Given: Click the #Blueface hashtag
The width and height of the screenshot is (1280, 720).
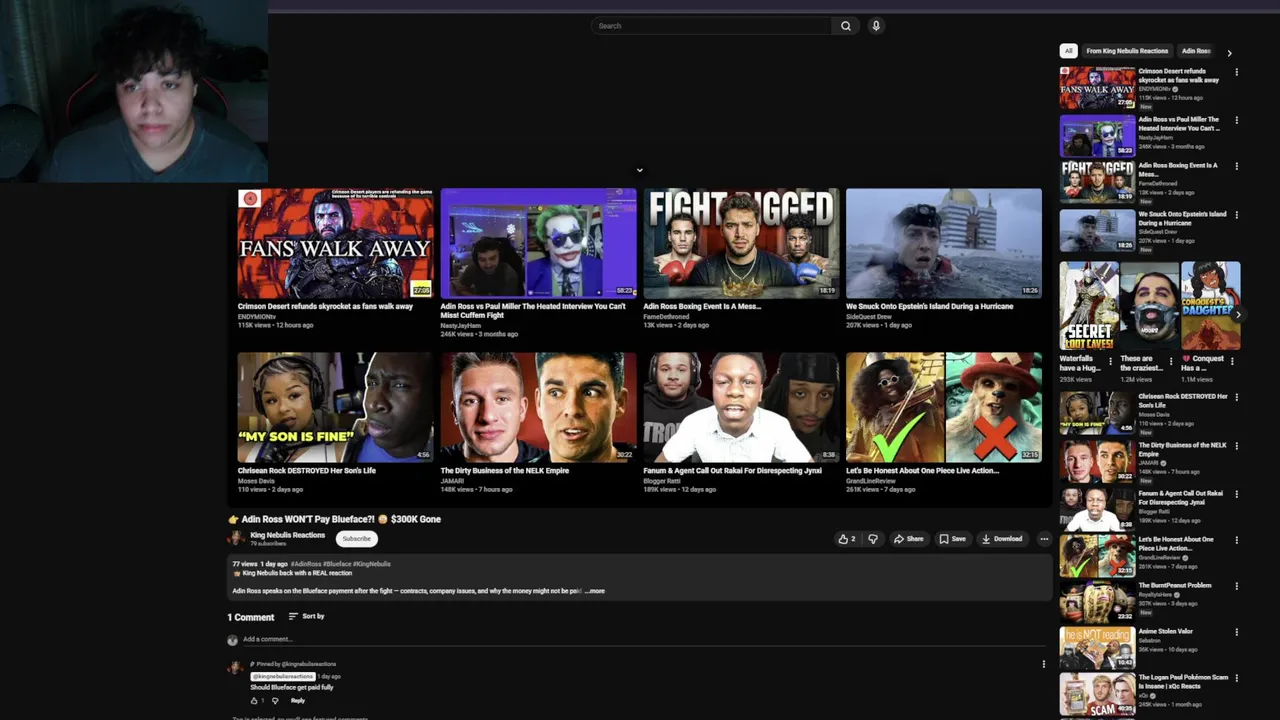Looking at the screenshot, I should [x=336, y=564].
